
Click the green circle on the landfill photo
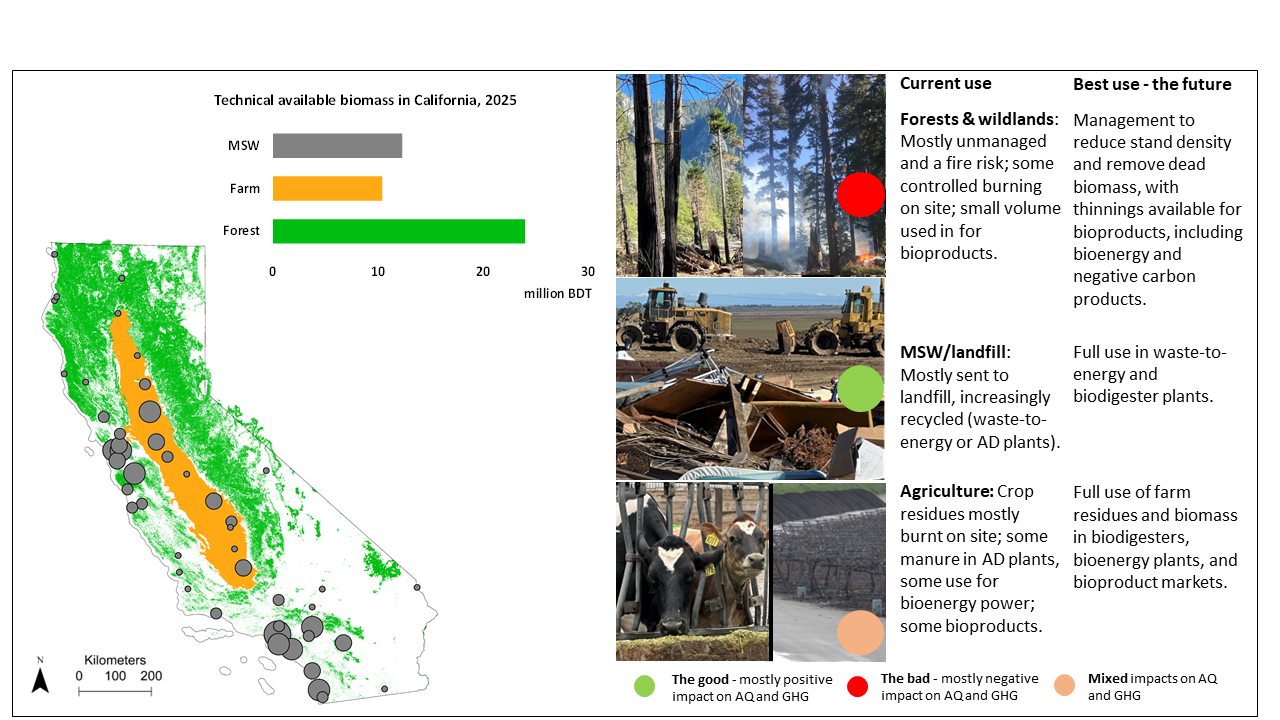[x=860, y=389]
